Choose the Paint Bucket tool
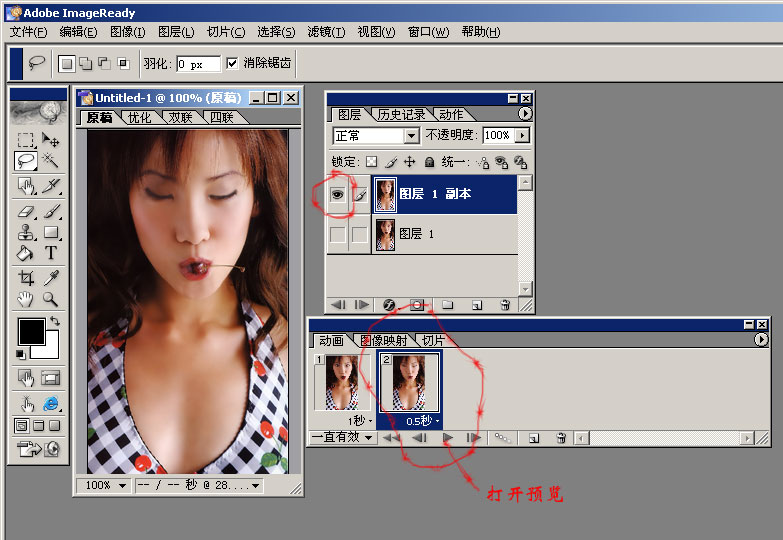The image size is (783, 540). pos(26,253)
